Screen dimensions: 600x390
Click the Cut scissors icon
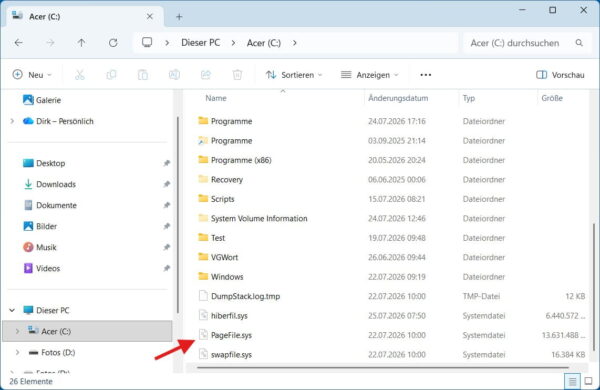pyautogui.click(x=80, y=75)
